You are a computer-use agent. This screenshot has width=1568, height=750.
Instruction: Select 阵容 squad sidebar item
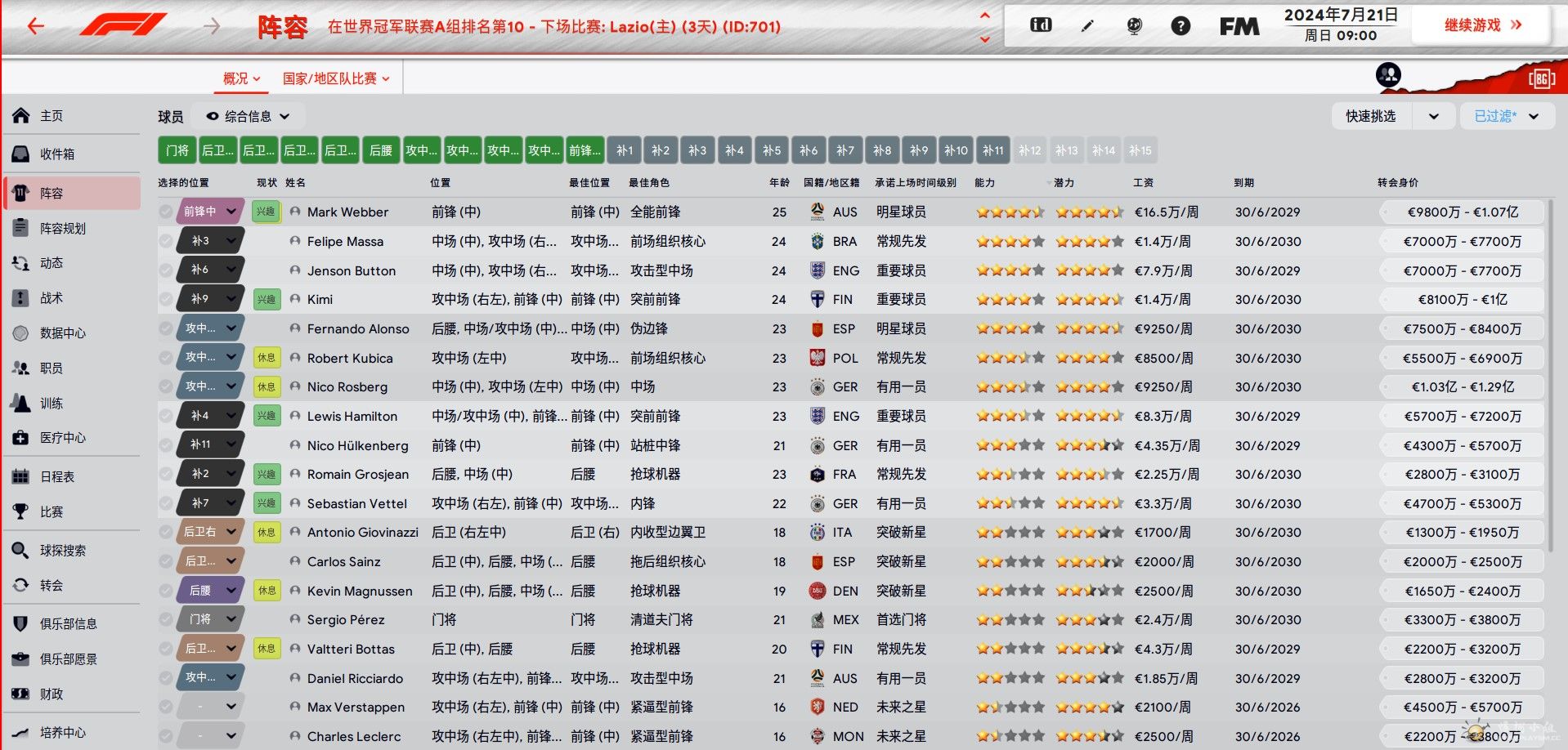point(72,193)
